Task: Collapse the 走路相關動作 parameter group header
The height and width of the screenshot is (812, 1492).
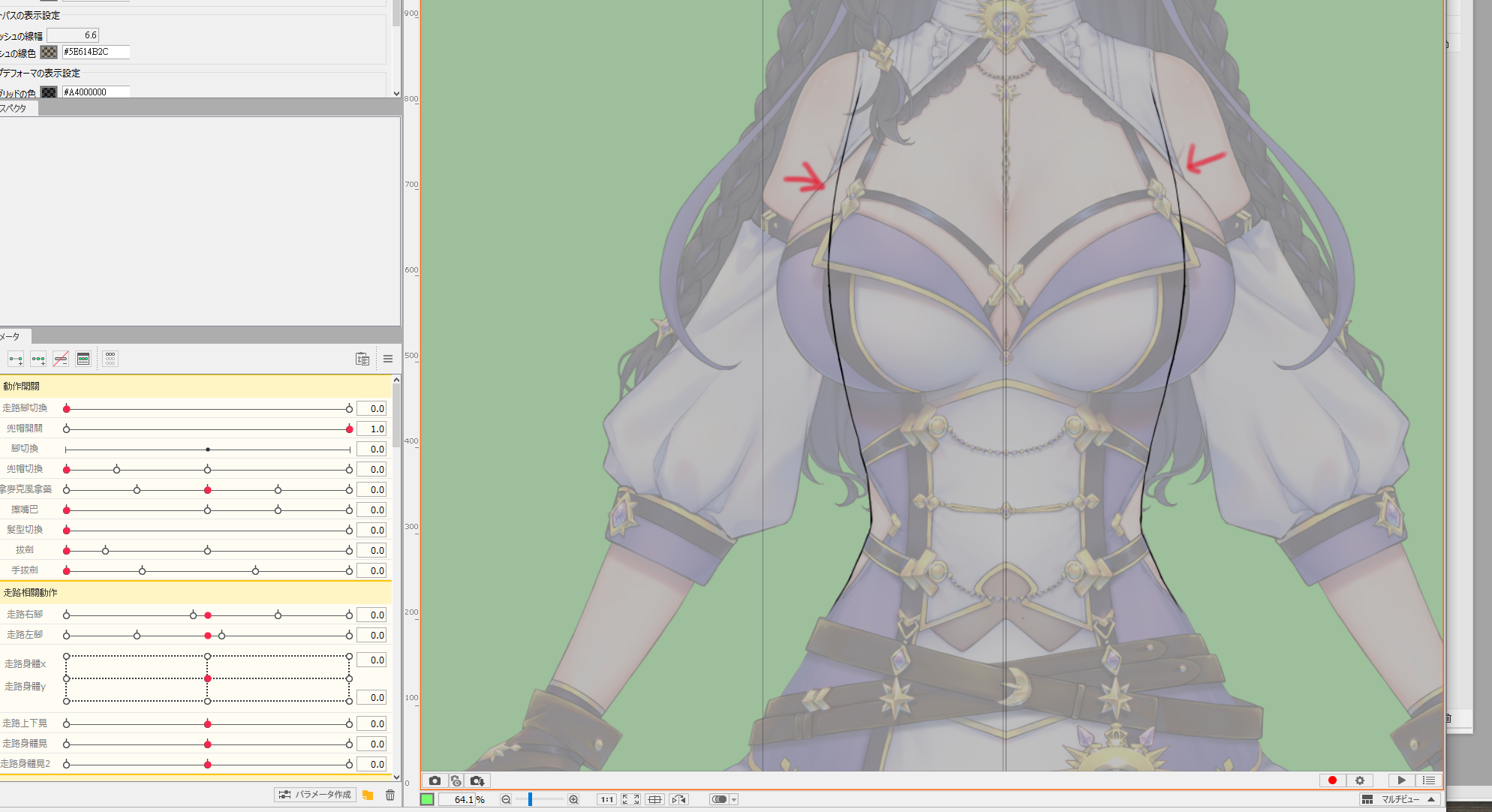Action: coord(195,593)
